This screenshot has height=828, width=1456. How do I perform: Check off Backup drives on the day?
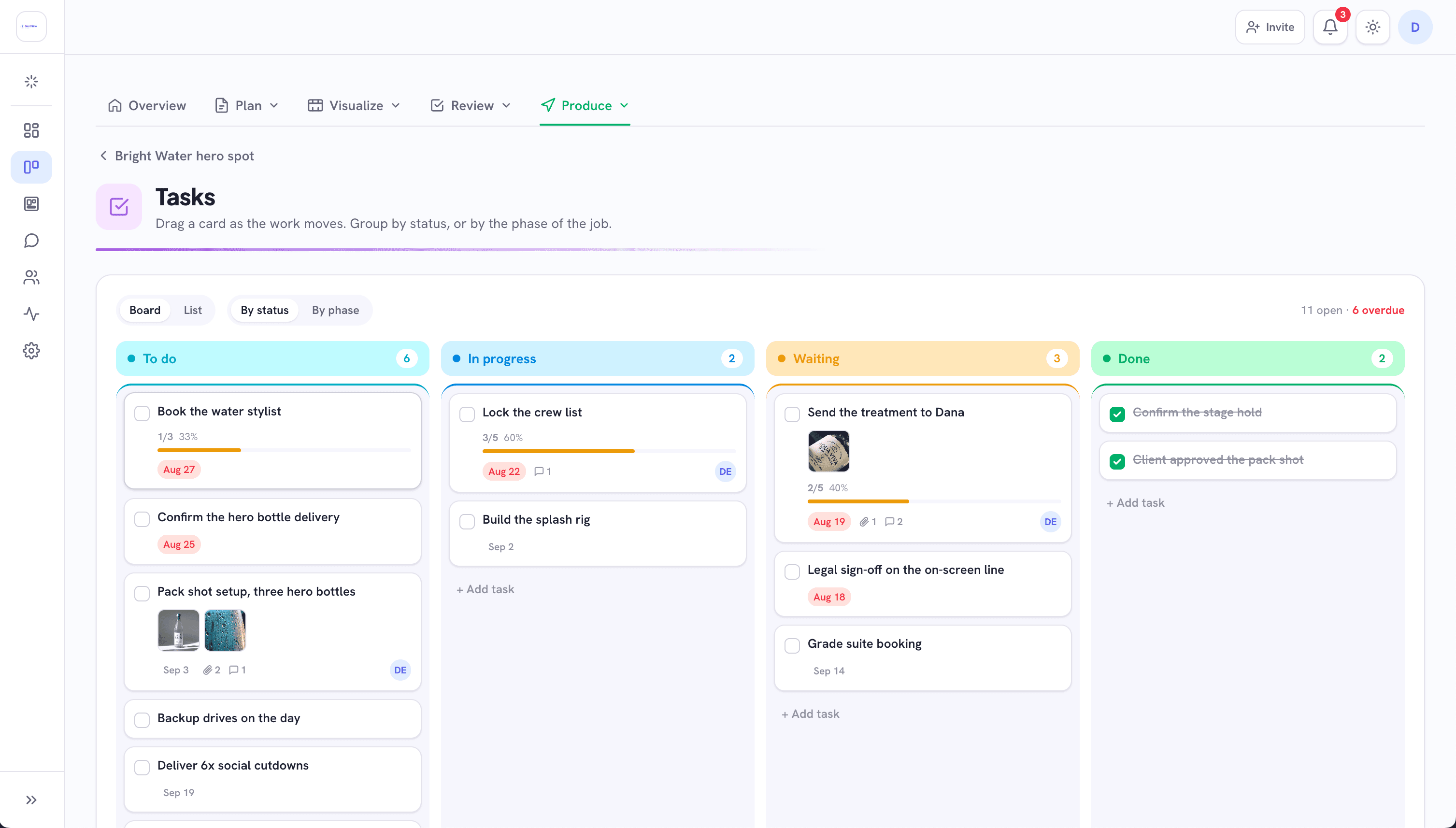coord(142,720)
